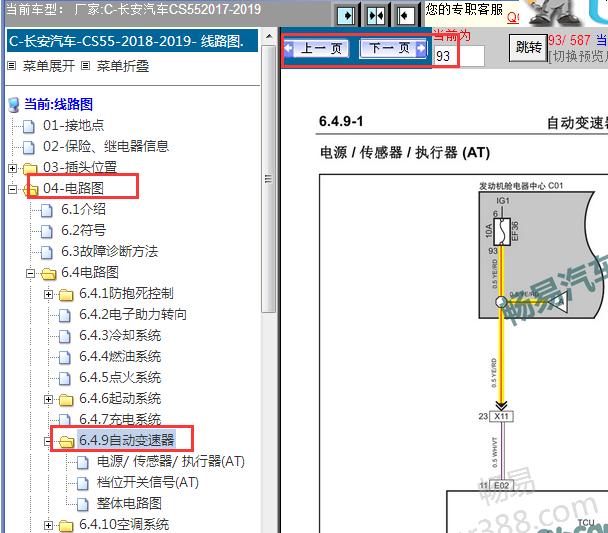Open 档位开关信号(AT) diagram

[x=148, y=482]
